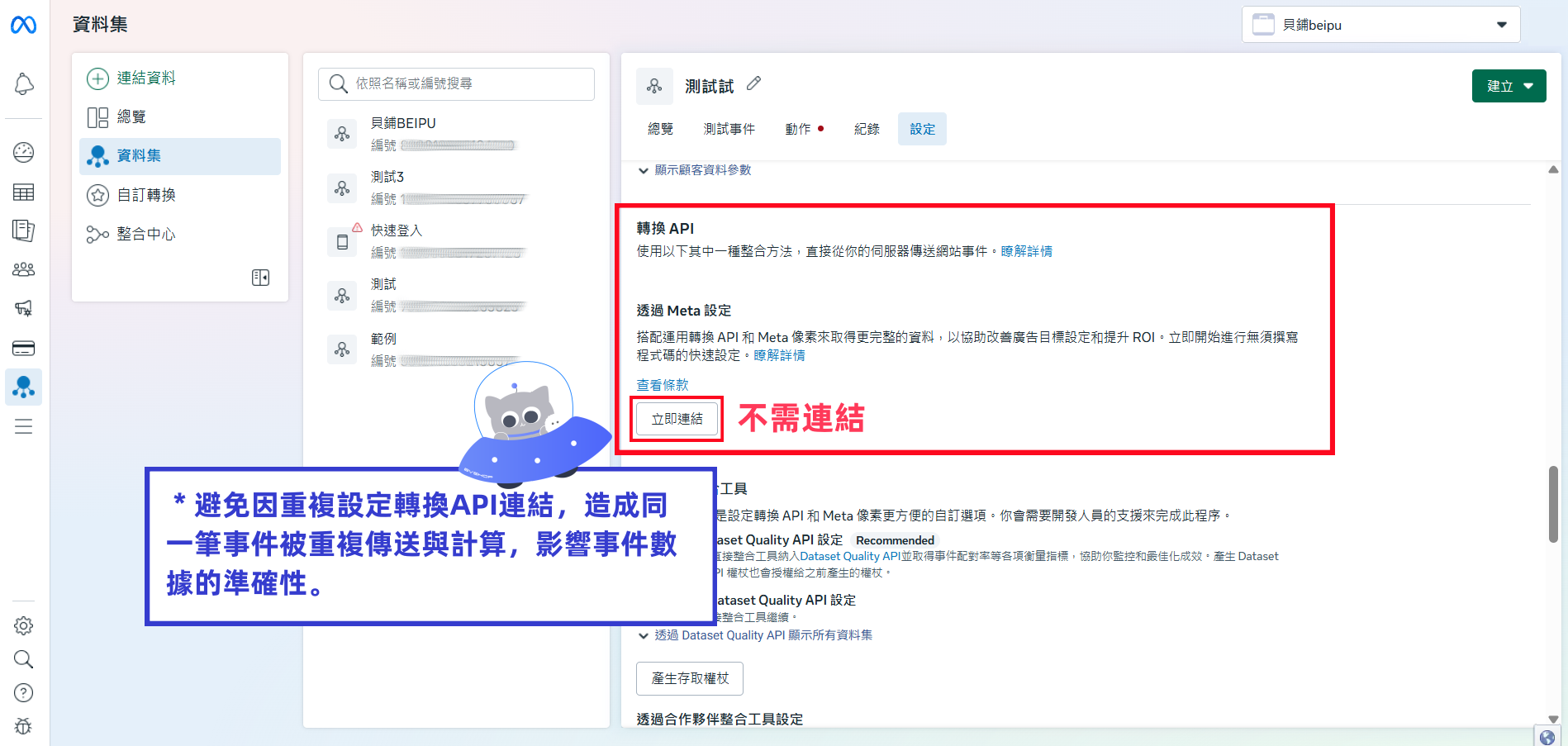Open the search magnifier icon in sidebar
Image resolution: width=1568 pixels, height=746 pixels.
coord(24,659)
